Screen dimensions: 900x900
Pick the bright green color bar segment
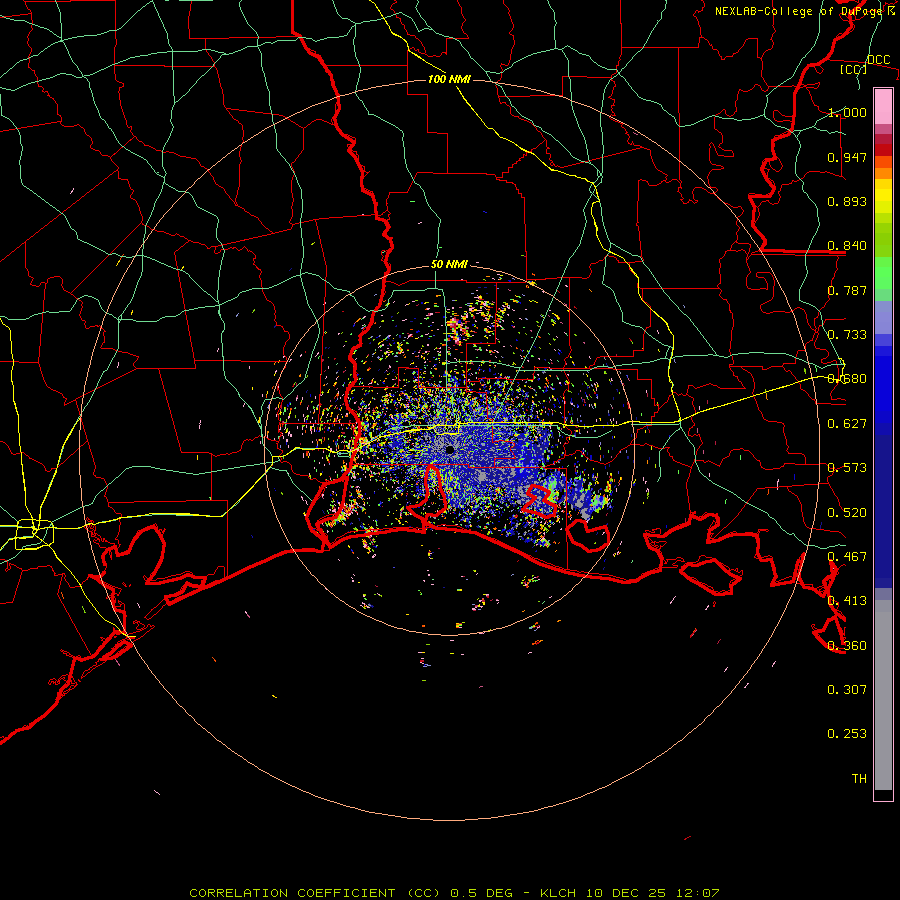coord(883,273)
